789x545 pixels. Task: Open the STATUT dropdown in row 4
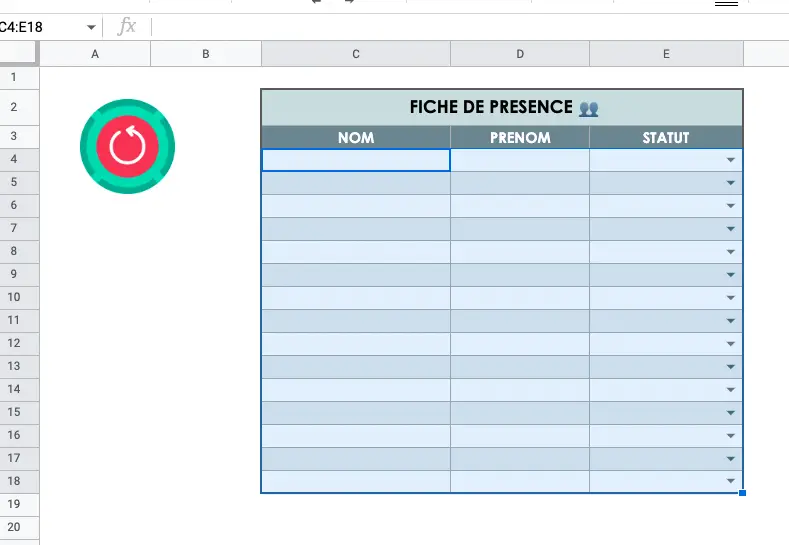[731, 160]
